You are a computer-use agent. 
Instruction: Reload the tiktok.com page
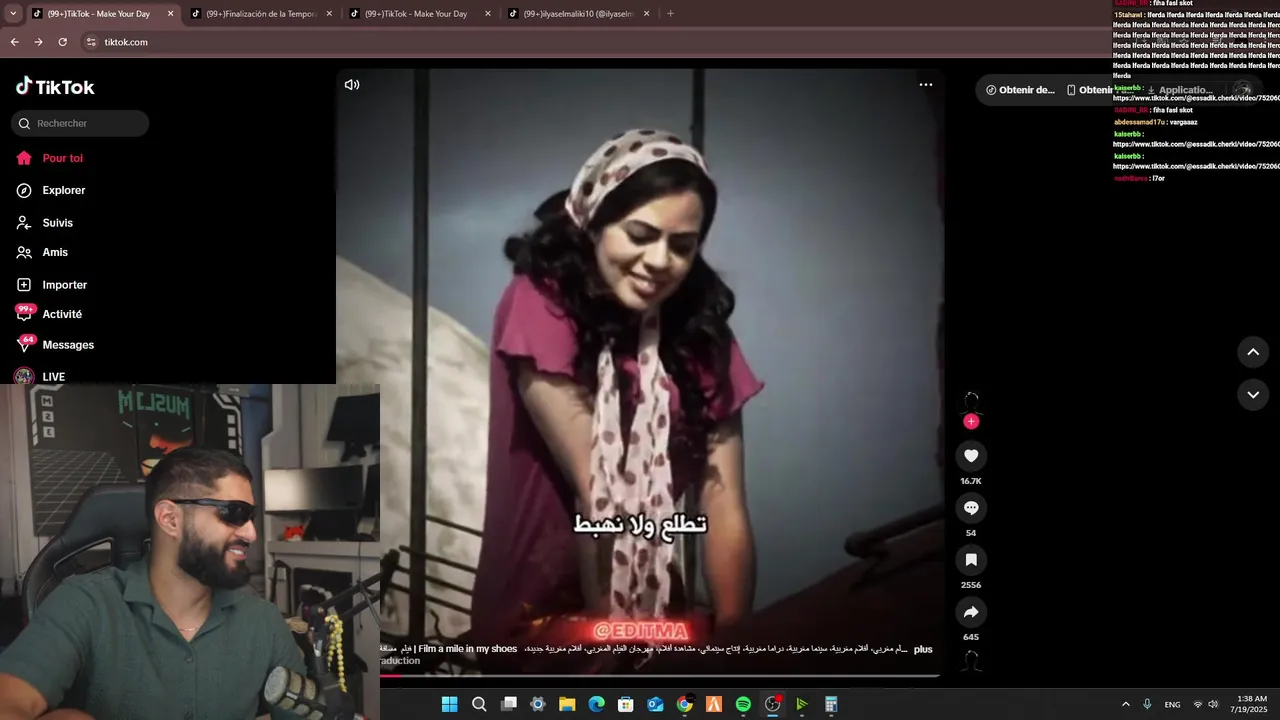coord(63,42)
